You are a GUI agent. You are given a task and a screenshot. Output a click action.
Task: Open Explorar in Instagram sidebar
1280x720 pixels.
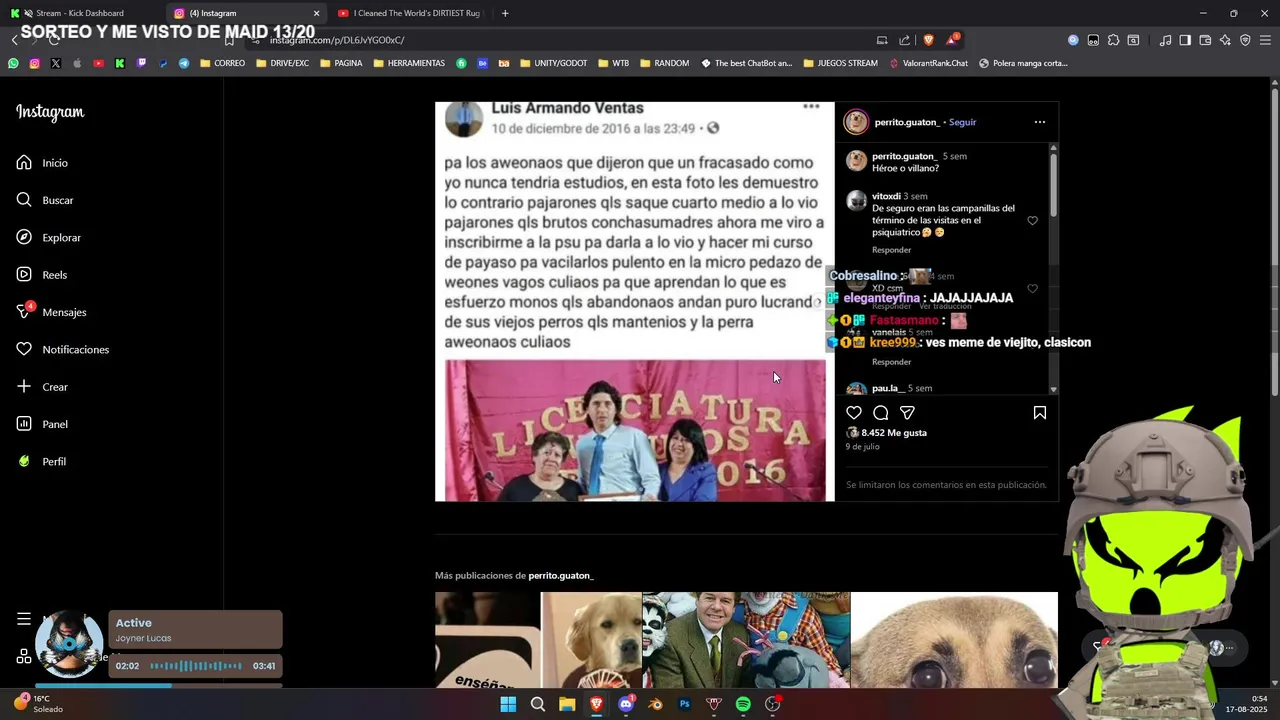pyautogui.click(x=48, y=238)
